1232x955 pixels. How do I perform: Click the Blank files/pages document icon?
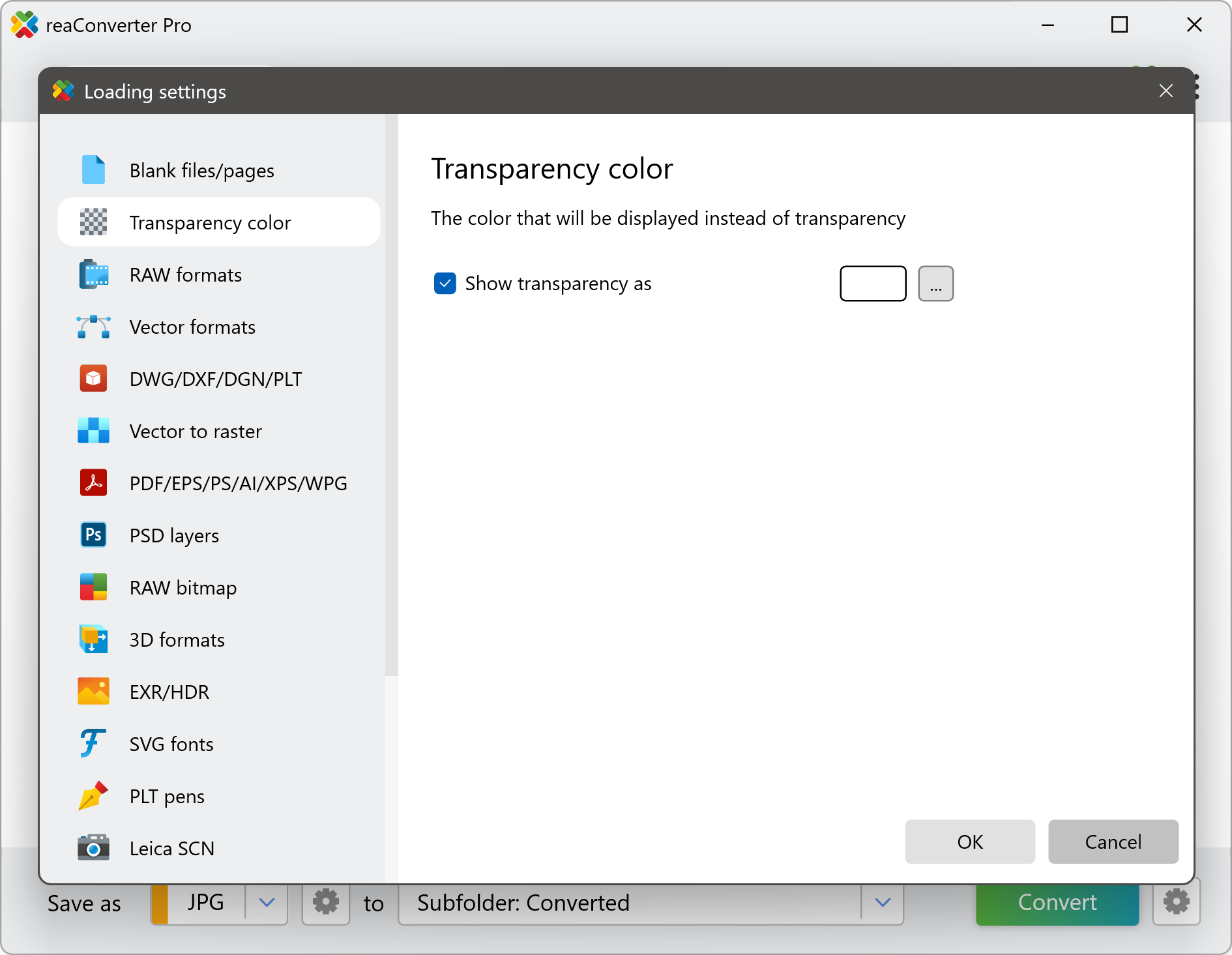pyautogui.click(x=93, y=170)
